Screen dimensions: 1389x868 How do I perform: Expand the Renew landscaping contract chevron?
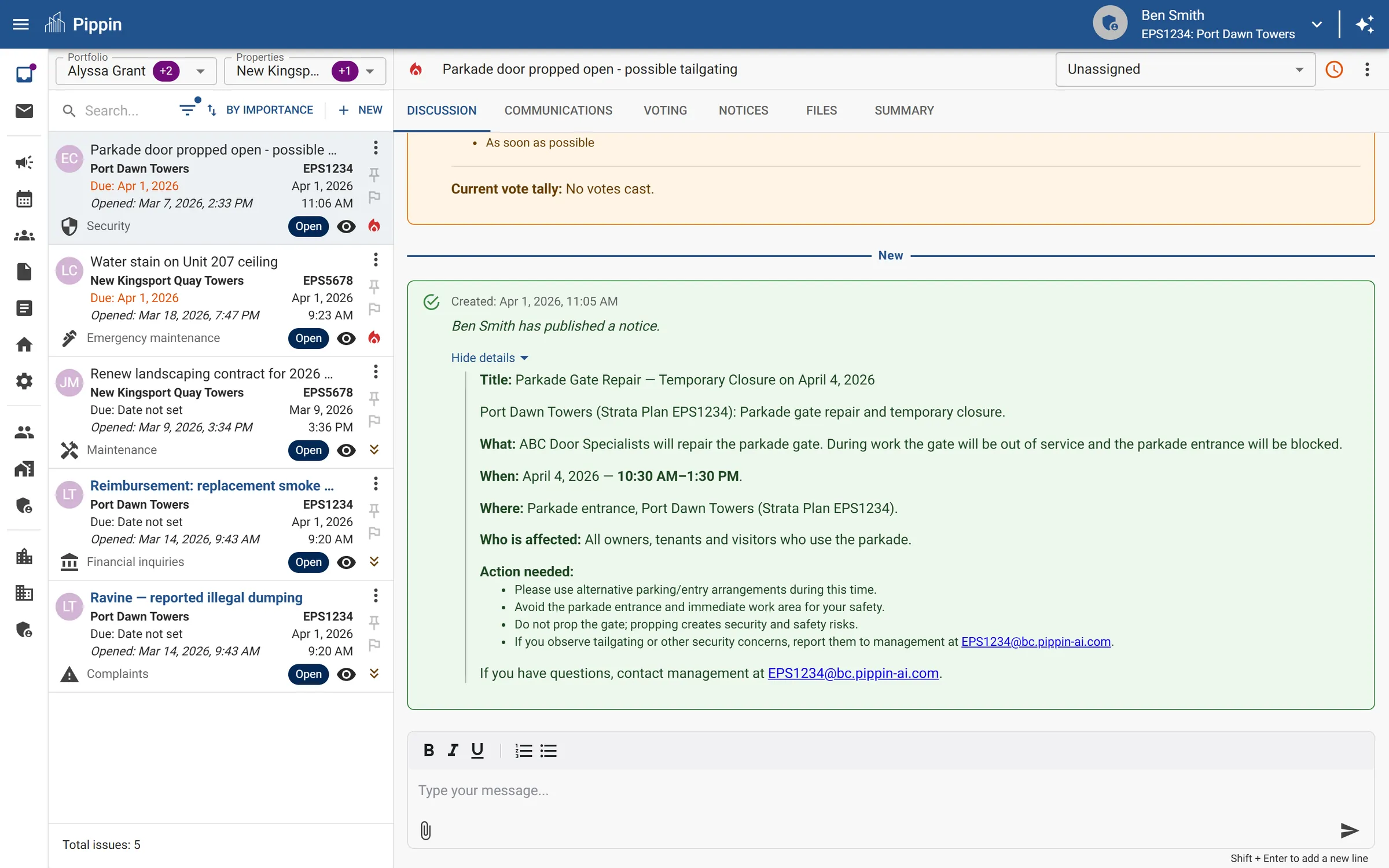click(374, 450)
